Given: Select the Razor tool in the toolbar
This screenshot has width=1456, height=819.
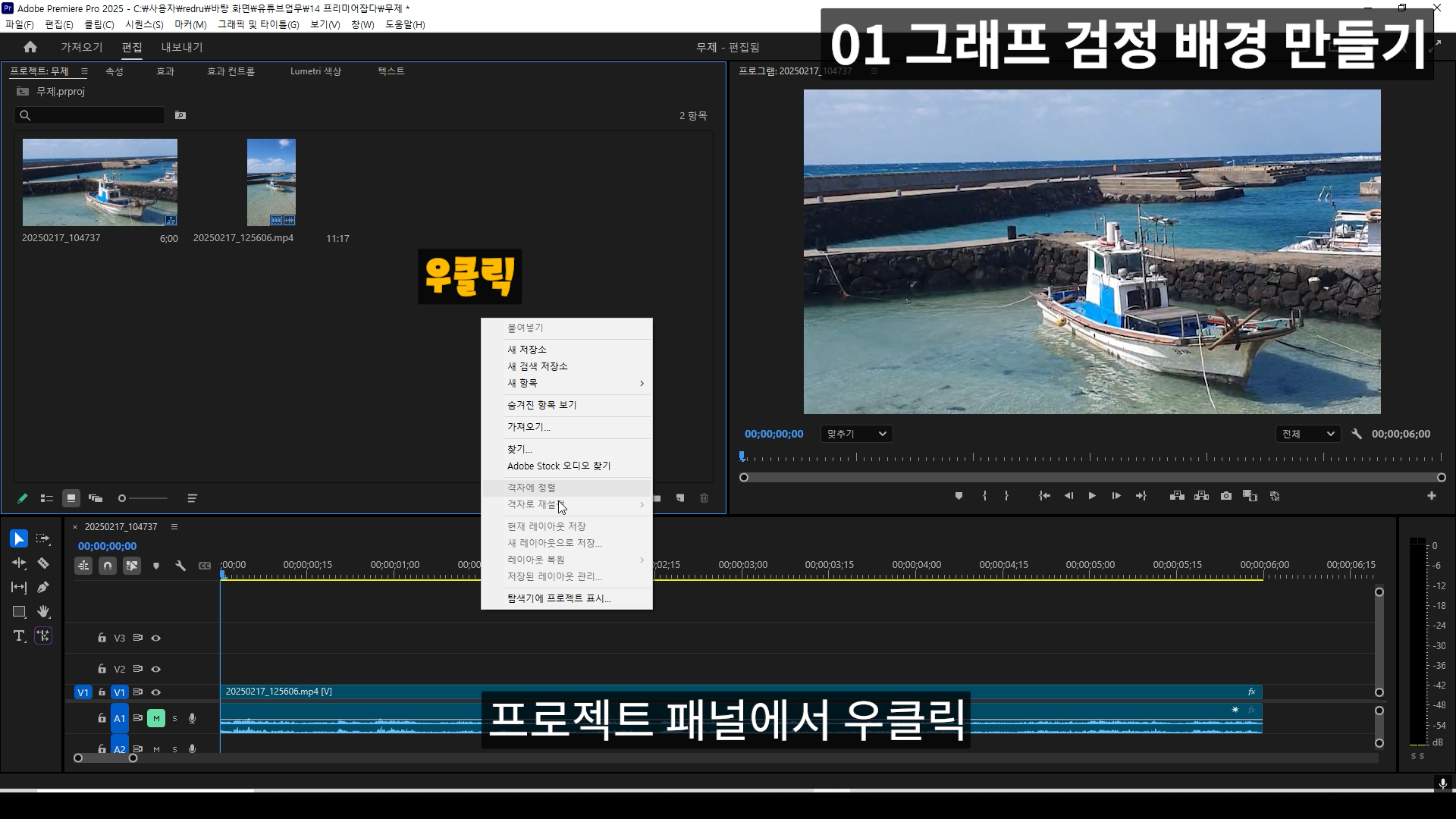Looking at the screenshot, I should [x=43, y=563].
